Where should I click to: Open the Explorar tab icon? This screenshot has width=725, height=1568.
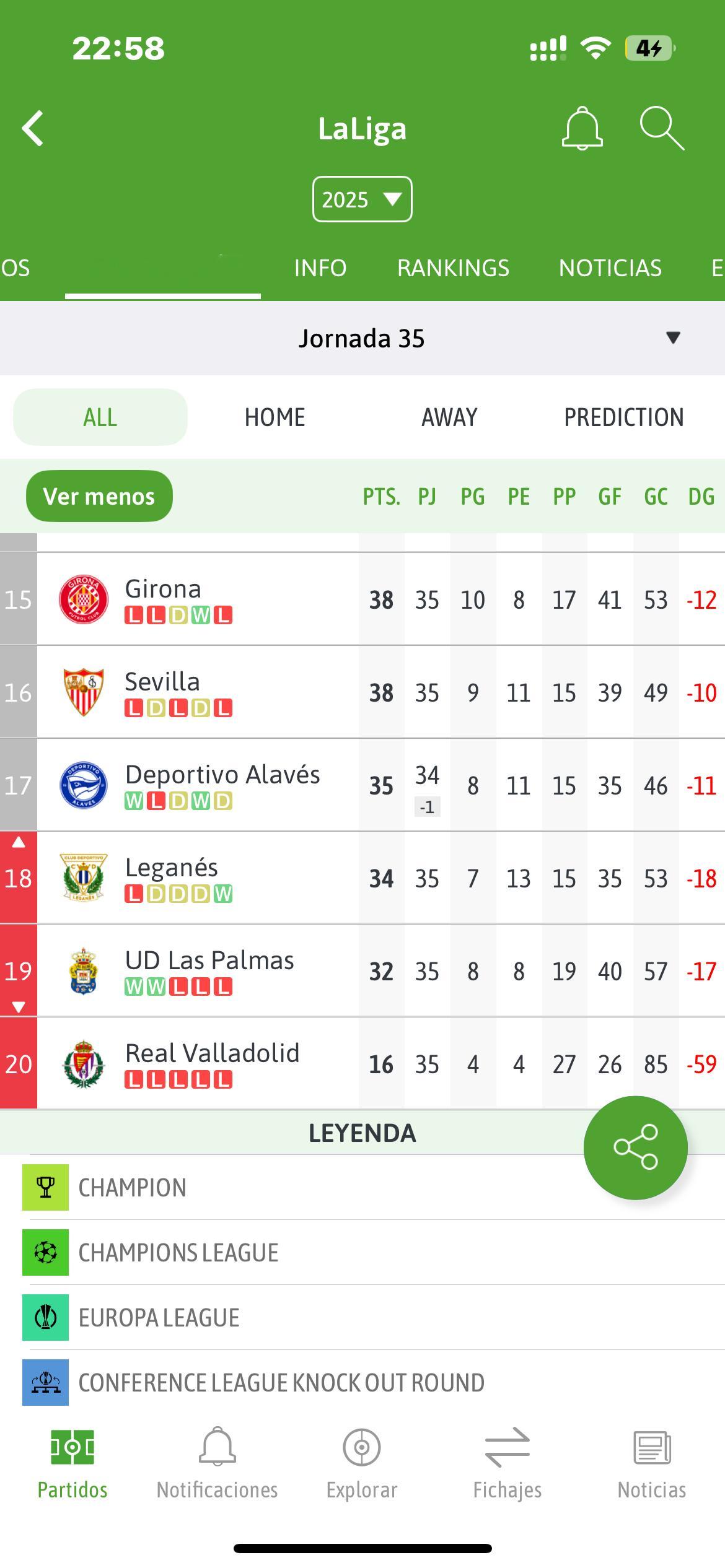coord(362,1448)
